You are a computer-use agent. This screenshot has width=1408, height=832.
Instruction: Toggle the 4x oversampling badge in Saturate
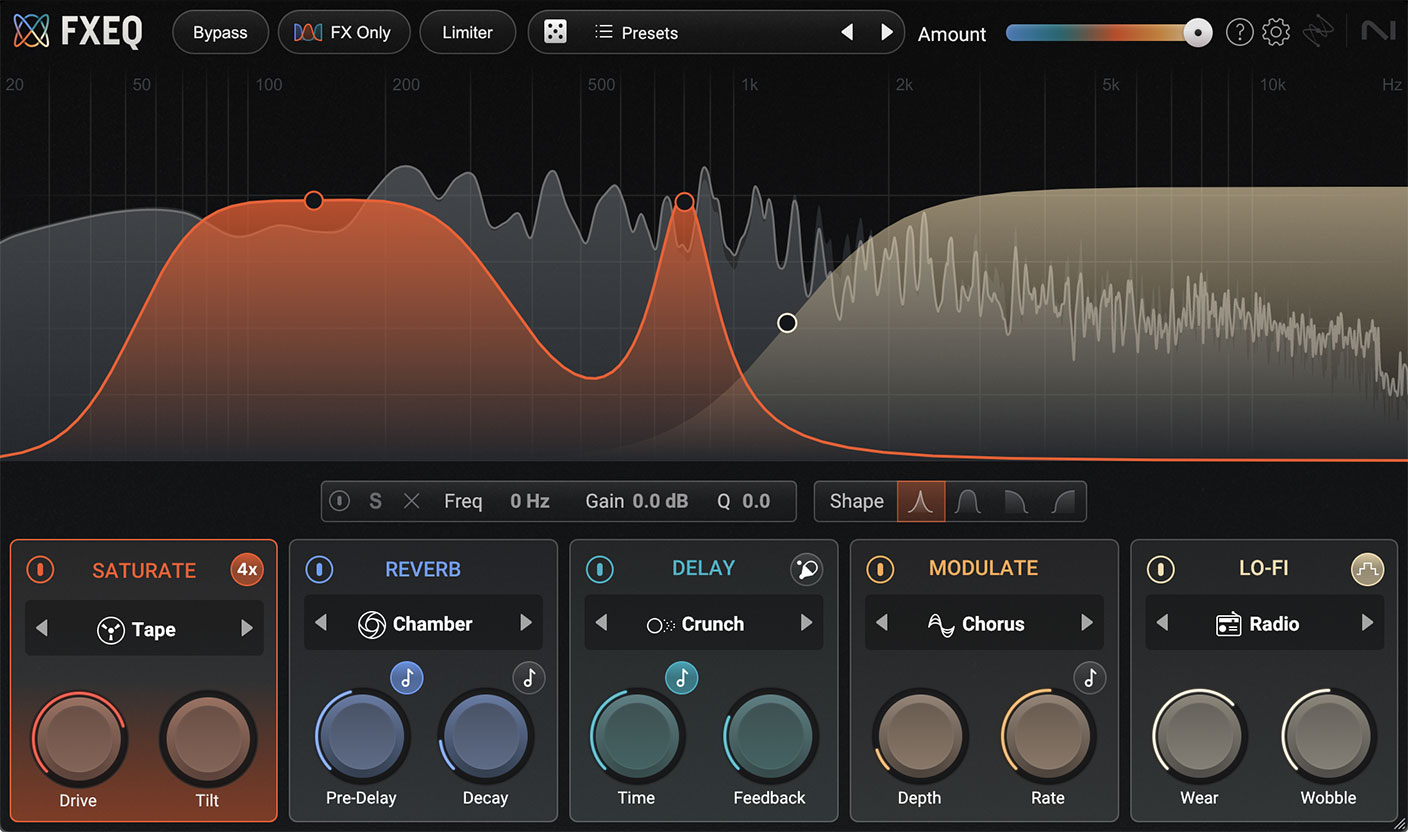coord(247,570)
